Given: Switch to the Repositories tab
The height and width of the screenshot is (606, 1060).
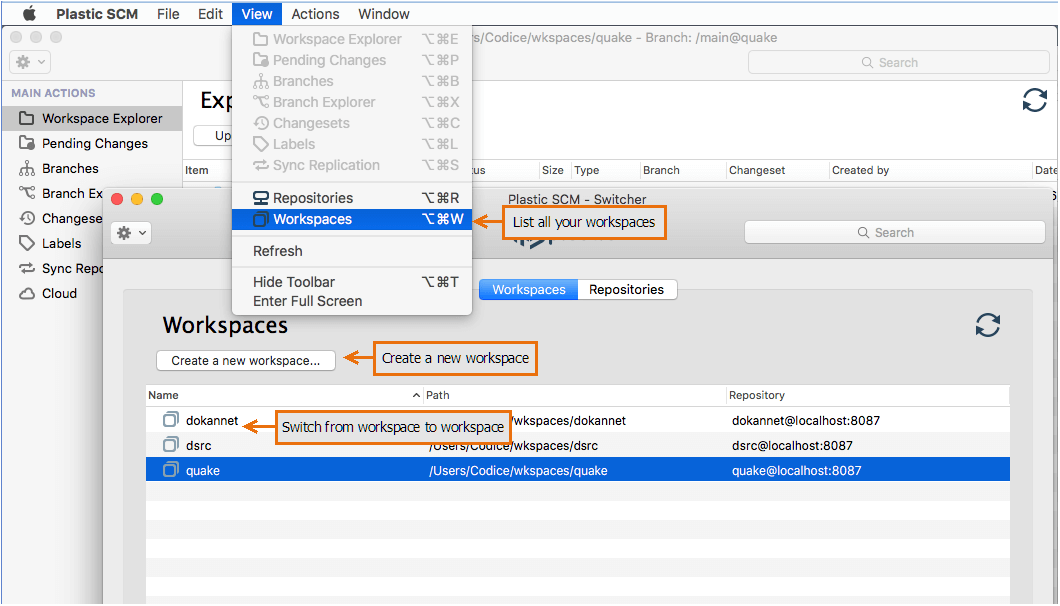Looking at the screenshot, I should point(627,289).
